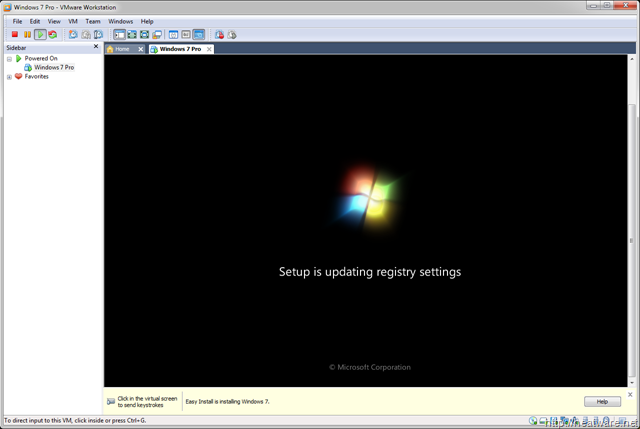This screenshot has width=640, height=429.
Task: Collapse the Powered On tree node
Action: click(9, 59)
